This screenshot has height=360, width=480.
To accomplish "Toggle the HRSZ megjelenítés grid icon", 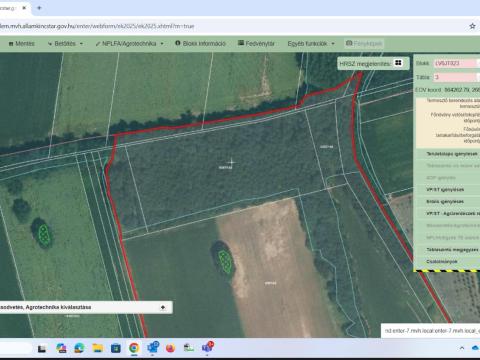I will tap(398, 63).
